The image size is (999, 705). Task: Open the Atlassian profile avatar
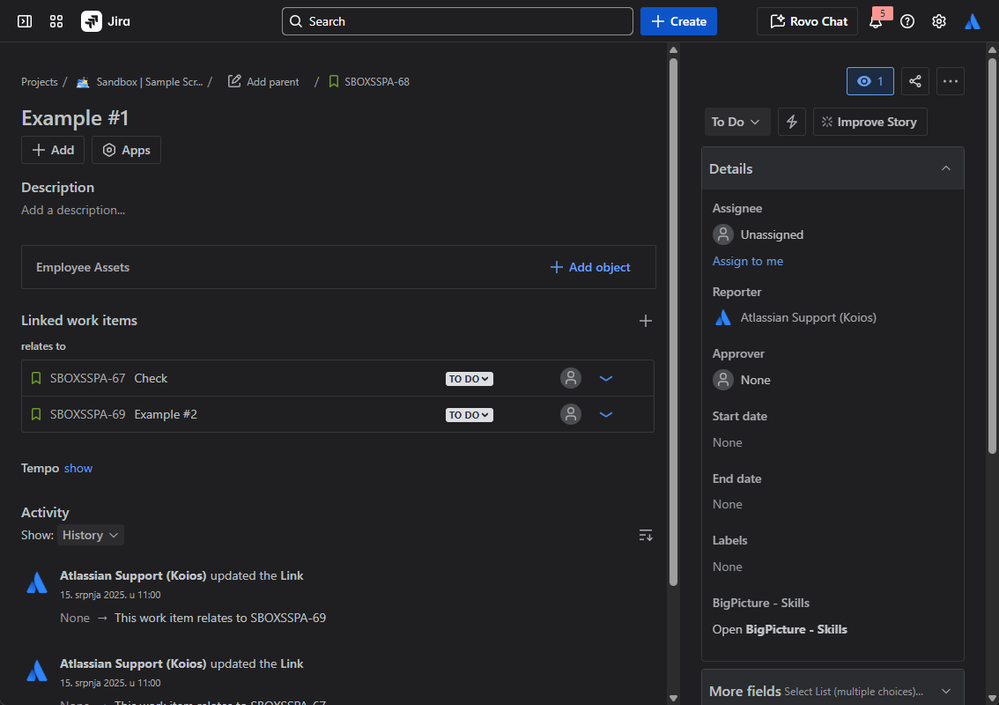click(x=972, y=22)
